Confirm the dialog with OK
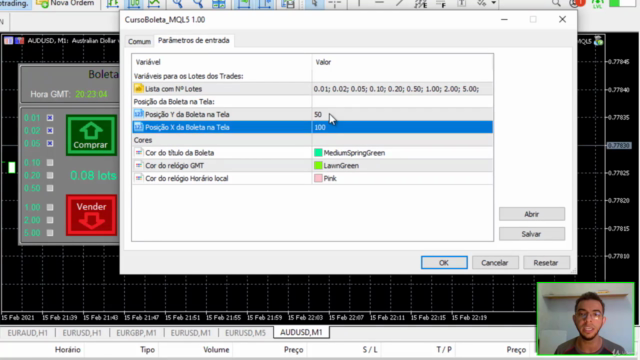This screenshot has height=360, width=640. coord(444,262)
